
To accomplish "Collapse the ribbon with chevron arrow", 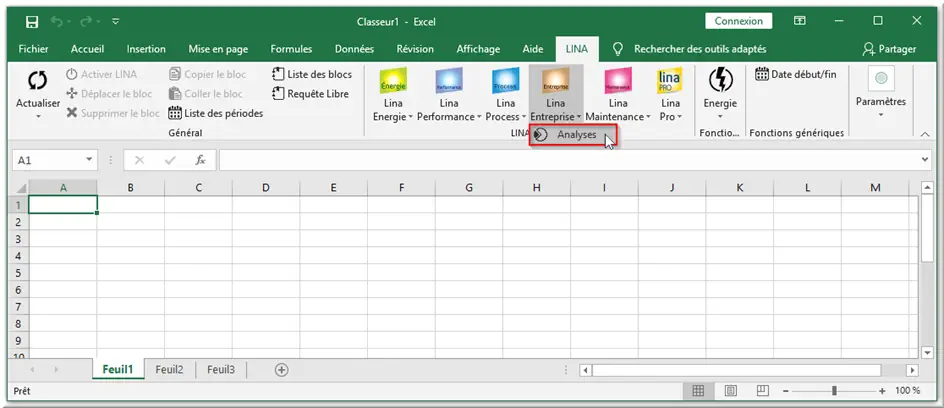I will coord(925,134).
